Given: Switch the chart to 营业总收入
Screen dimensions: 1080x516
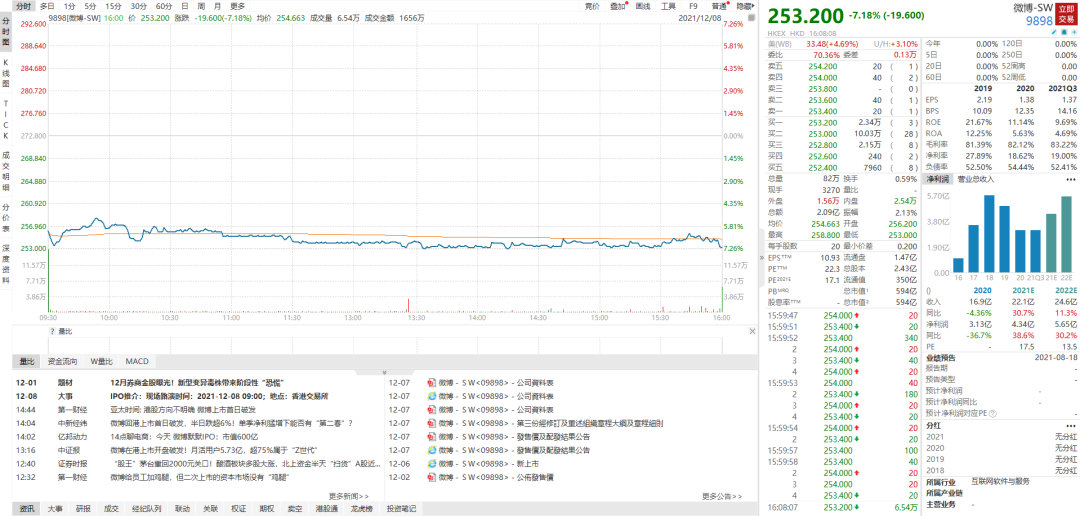Looking at the screenshot, I should click(975, 179).
